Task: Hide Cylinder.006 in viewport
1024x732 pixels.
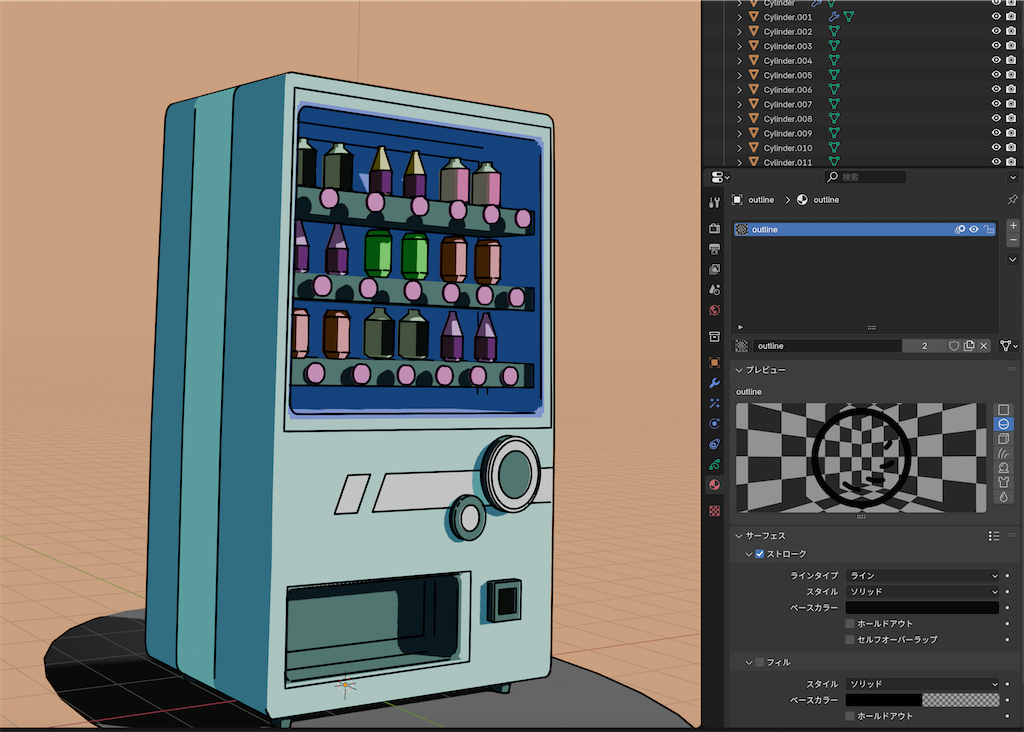Action: click(x=996, y=89)
